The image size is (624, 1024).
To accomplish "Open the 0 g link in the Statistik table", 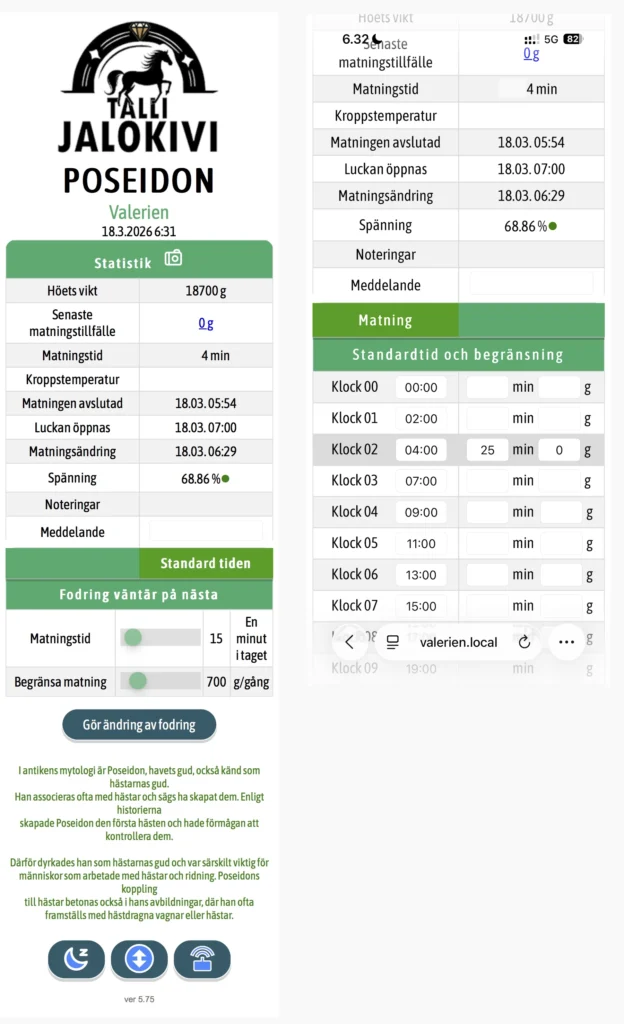I will pyautogui.click(x=206, y=323).
